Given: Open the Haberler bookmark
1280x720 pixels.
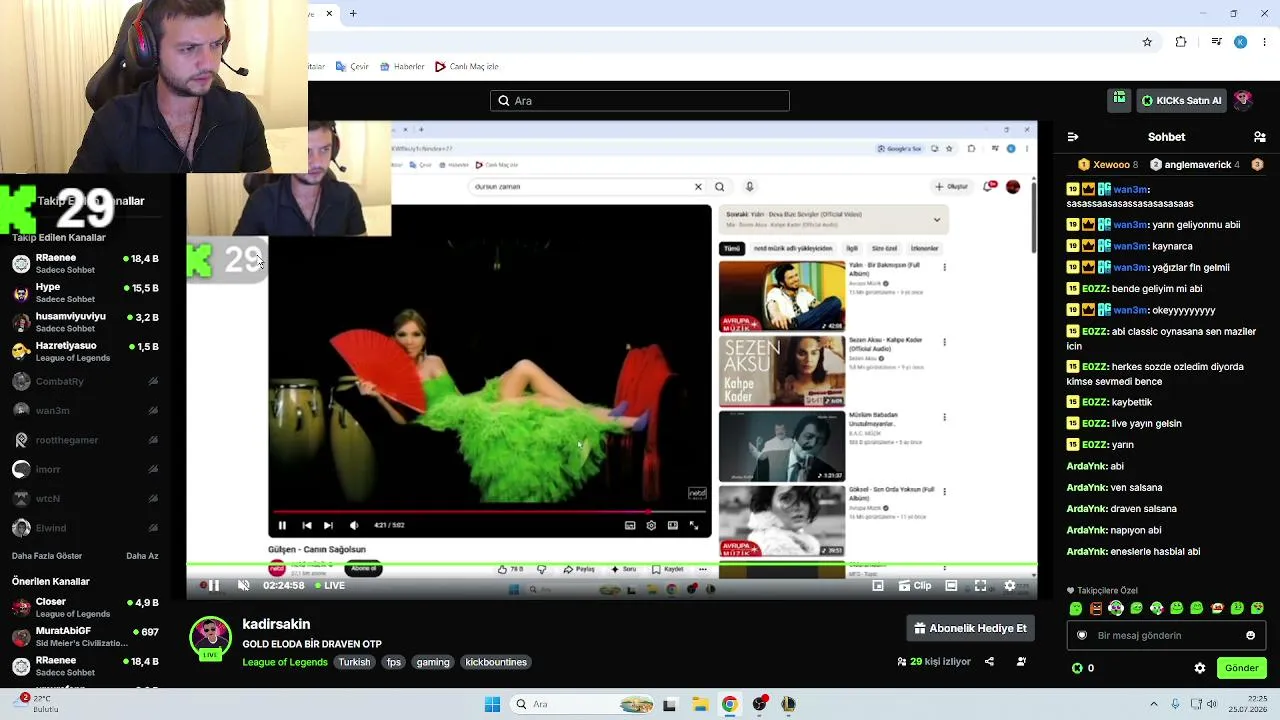Looking at the screenshot, I should click(402, 67).
